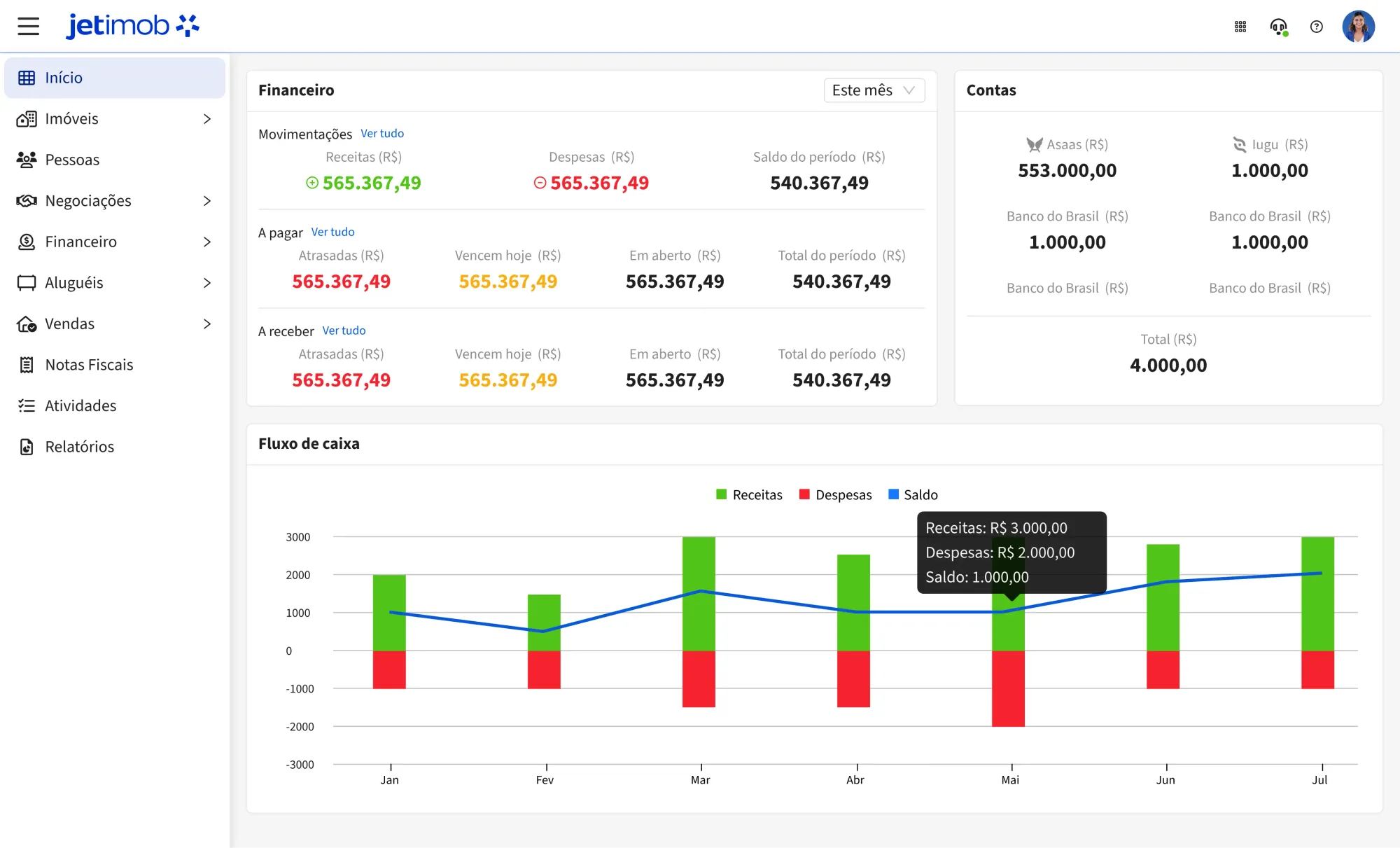1400x848 pixels.
Task: Click the Asaas account logo icon
Action: 1034,145
